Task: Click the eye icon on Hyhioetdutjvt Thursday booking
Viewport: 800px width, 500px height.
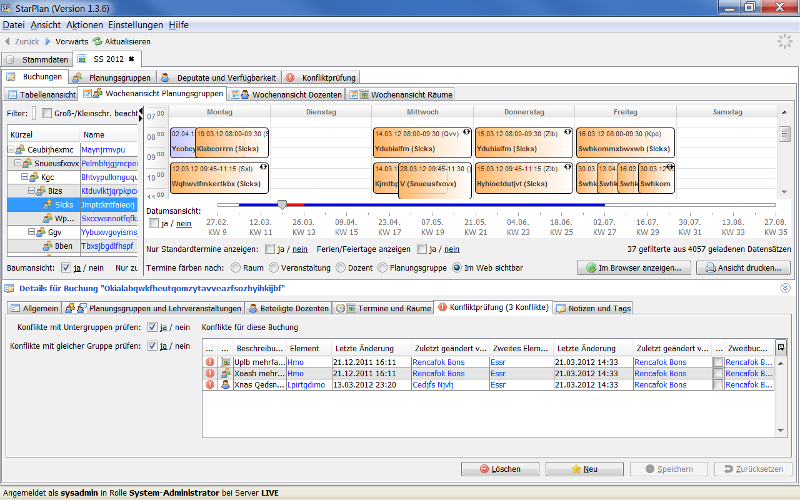Action: point(567,167)
